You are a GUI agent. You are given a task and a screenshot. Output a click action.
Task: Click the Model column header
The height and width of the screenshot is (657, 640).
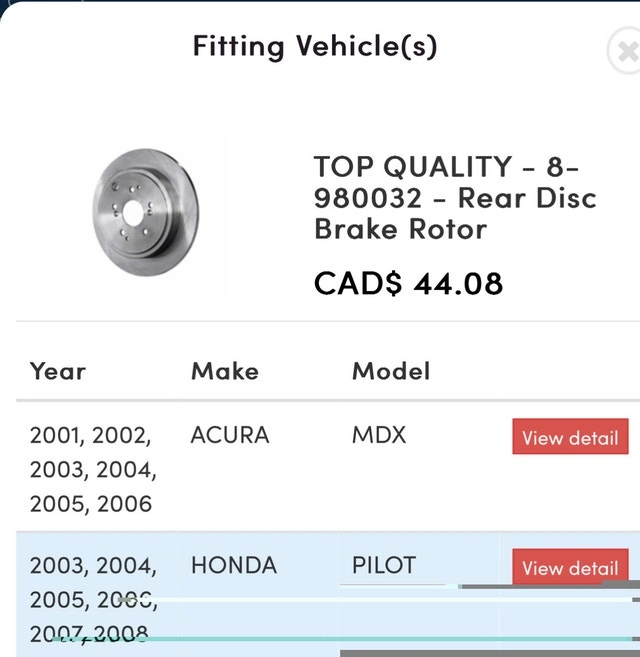[391, 371]
